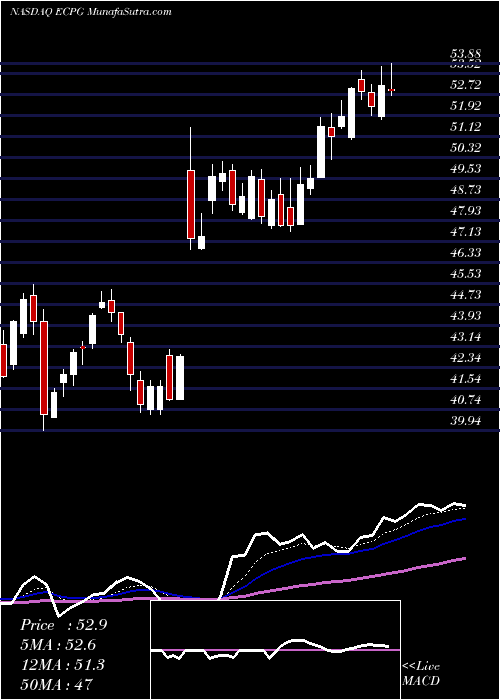Select the 52.72 price axis label

click(466, 84)
